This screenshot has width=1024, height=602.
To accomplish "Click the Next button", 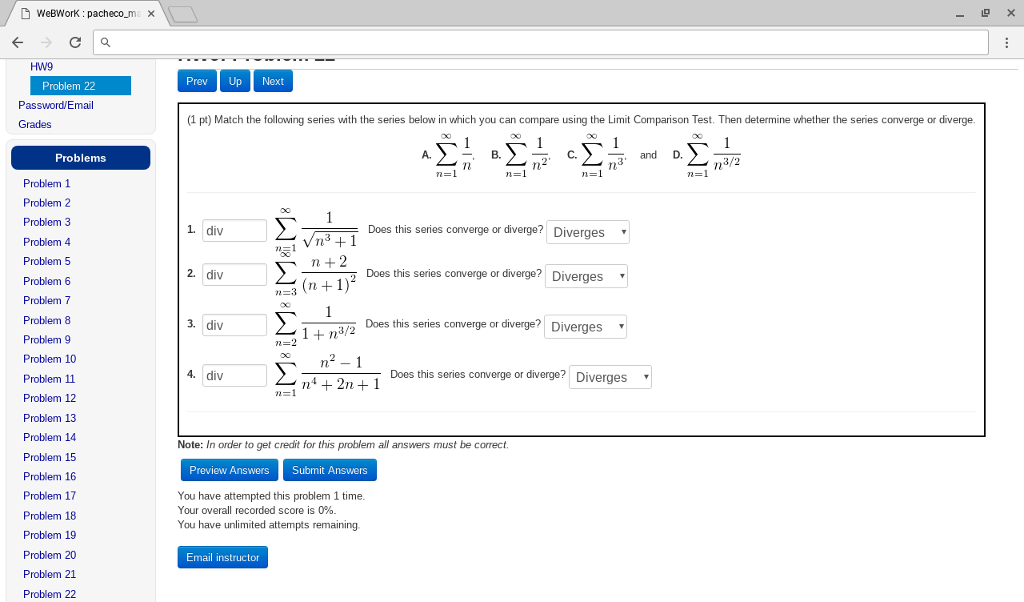I will 272,81.
